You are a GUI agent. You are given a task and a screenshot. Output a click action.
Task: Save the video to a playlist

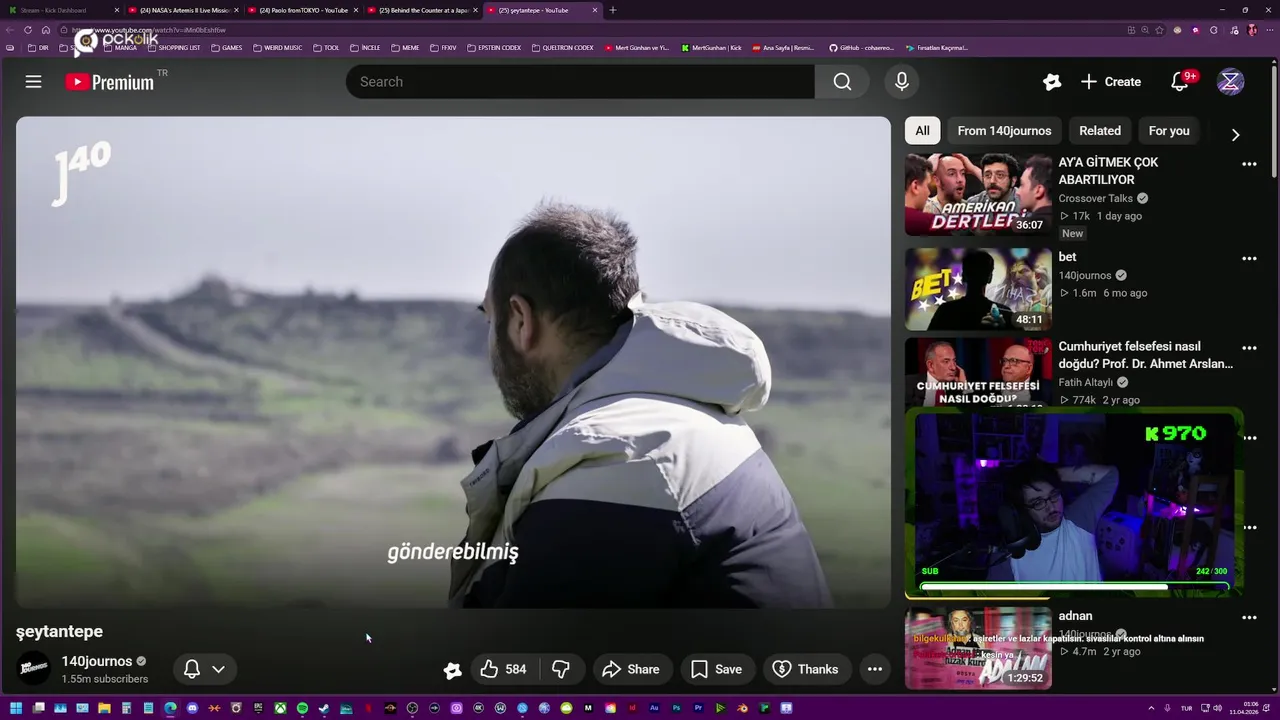click(x=717, y=669)
